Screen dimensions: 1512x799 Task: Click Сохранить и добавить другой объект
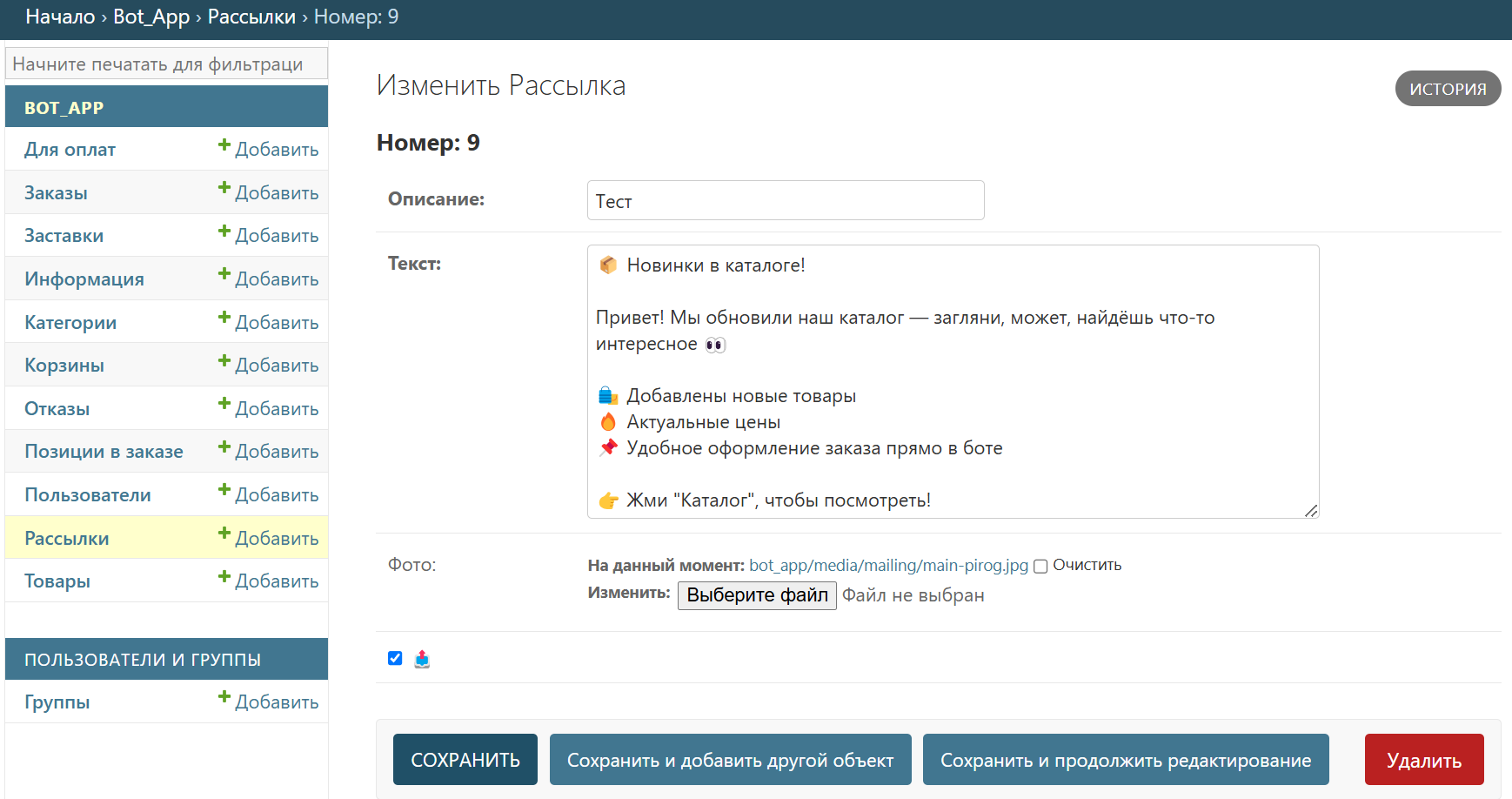730,760
